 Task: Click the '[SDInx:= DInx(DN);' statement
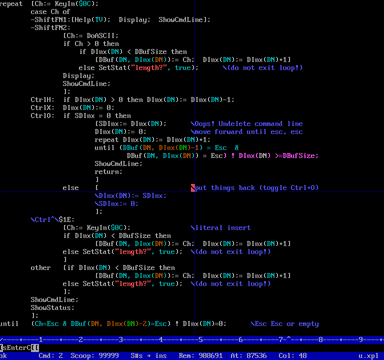tap(130, 124)
